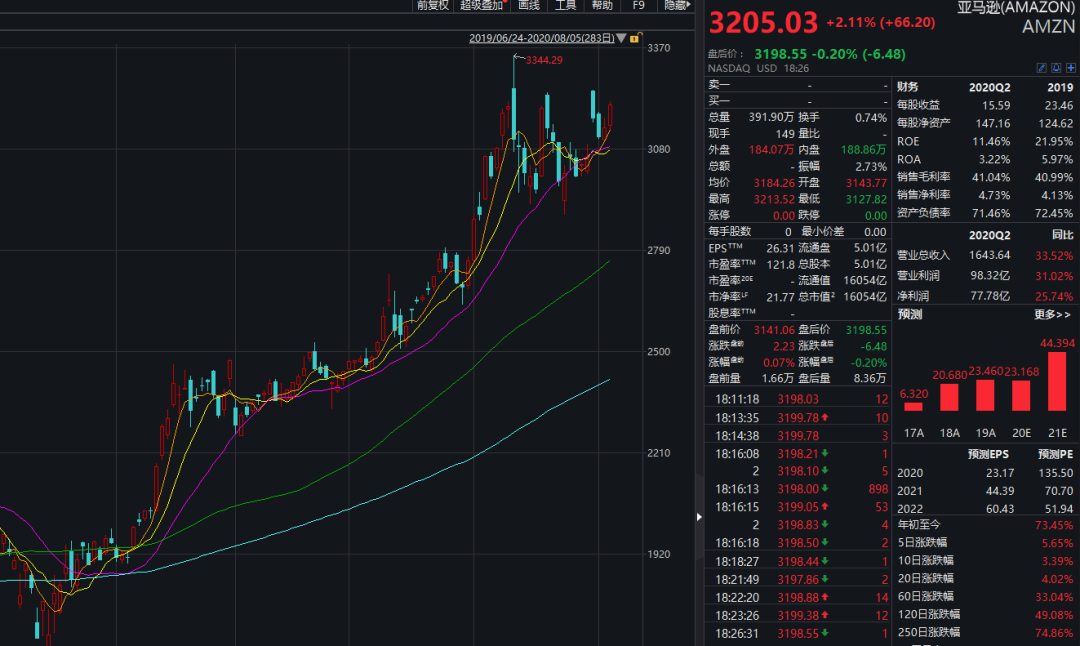
Task: Click the 250日涨跌幅 value 74.86%
Action: [1054, 632]
